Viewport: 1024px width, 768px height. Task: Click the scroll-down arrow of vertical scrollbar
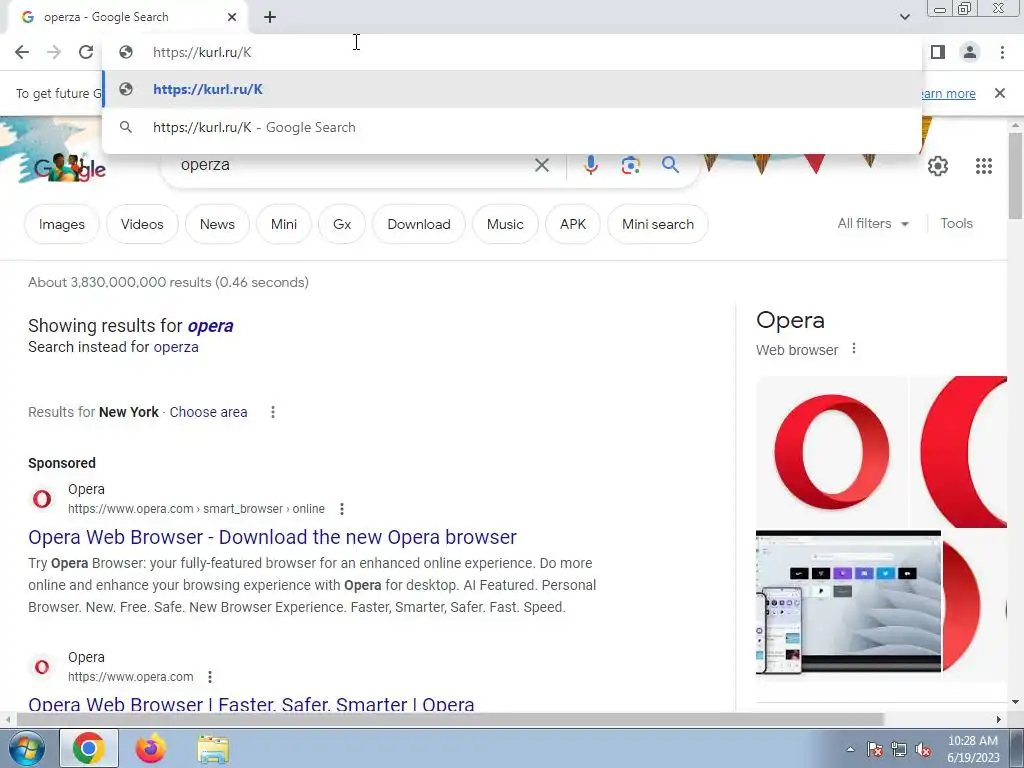(1015, 702)
